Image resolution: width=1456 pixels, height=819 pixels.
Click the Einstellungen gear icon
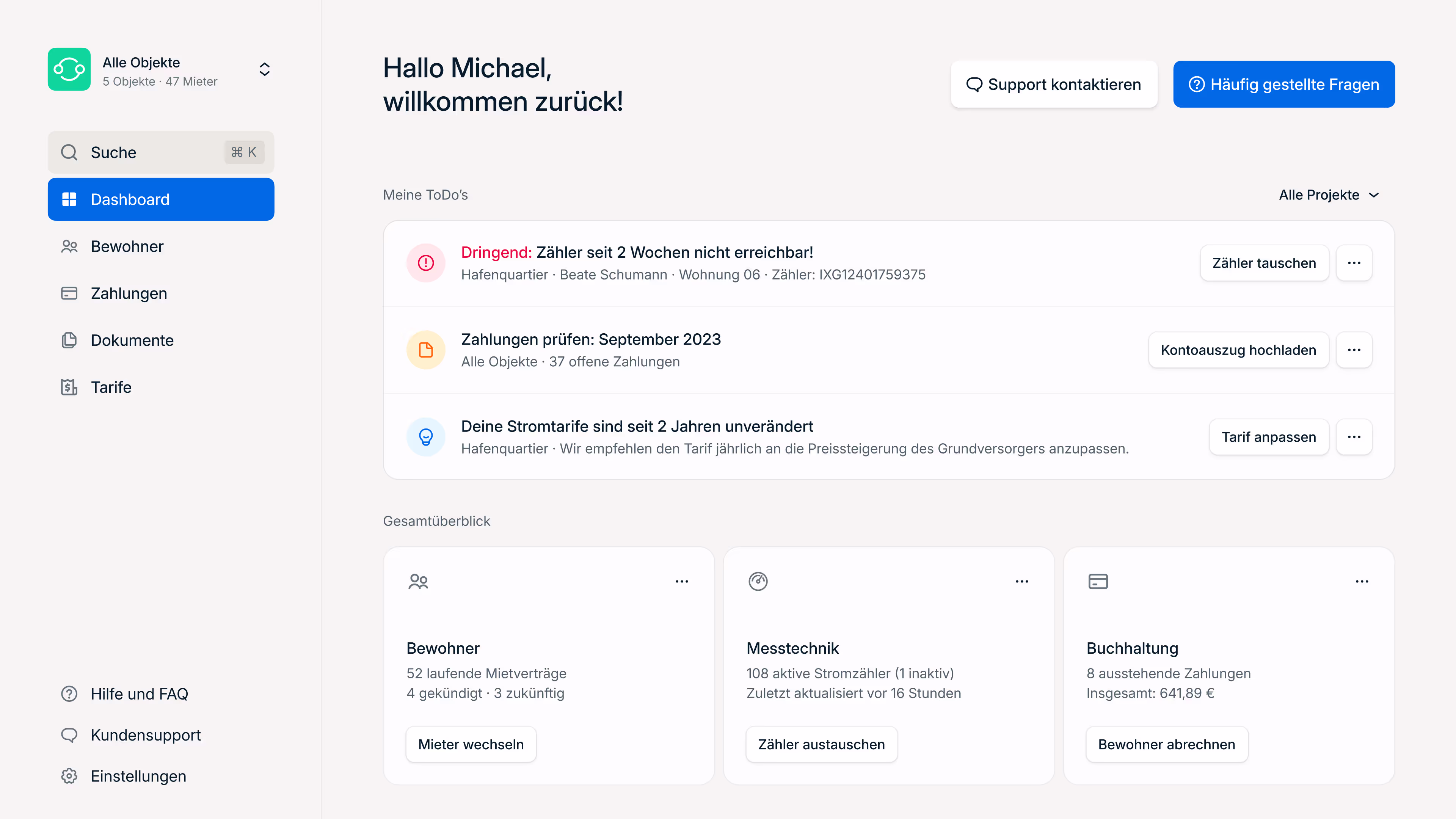tap(69, 776)
